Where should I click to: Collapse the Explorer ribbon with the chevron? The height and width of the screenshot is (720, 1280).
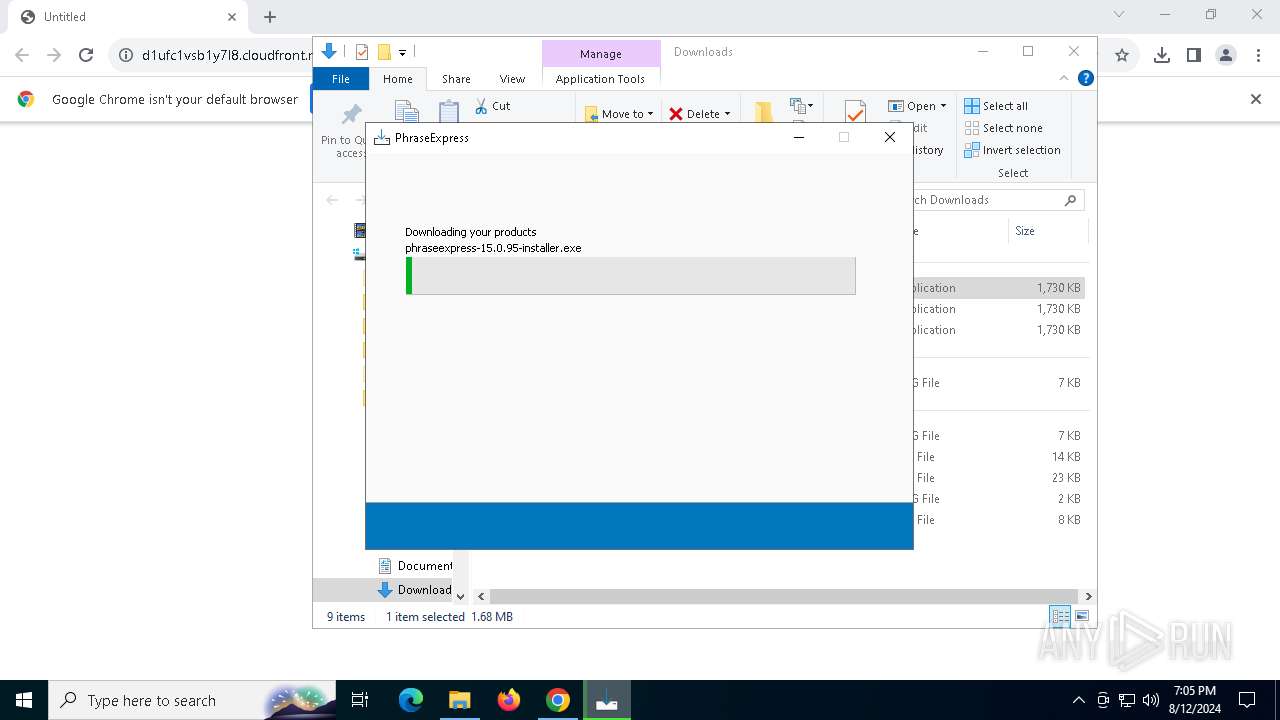click(1064, 78)
